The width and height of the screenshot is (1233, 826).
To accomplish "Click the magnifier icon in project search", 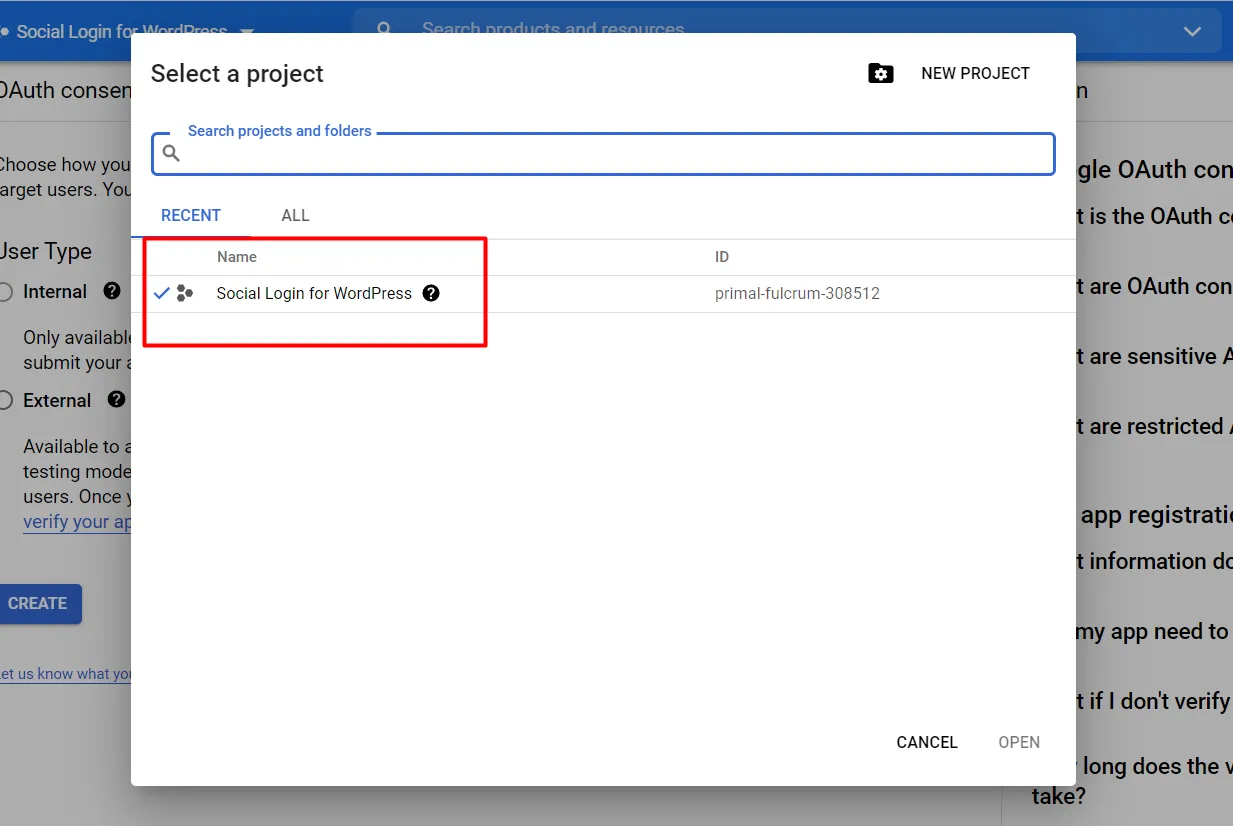I will click(x=171, y=153).
